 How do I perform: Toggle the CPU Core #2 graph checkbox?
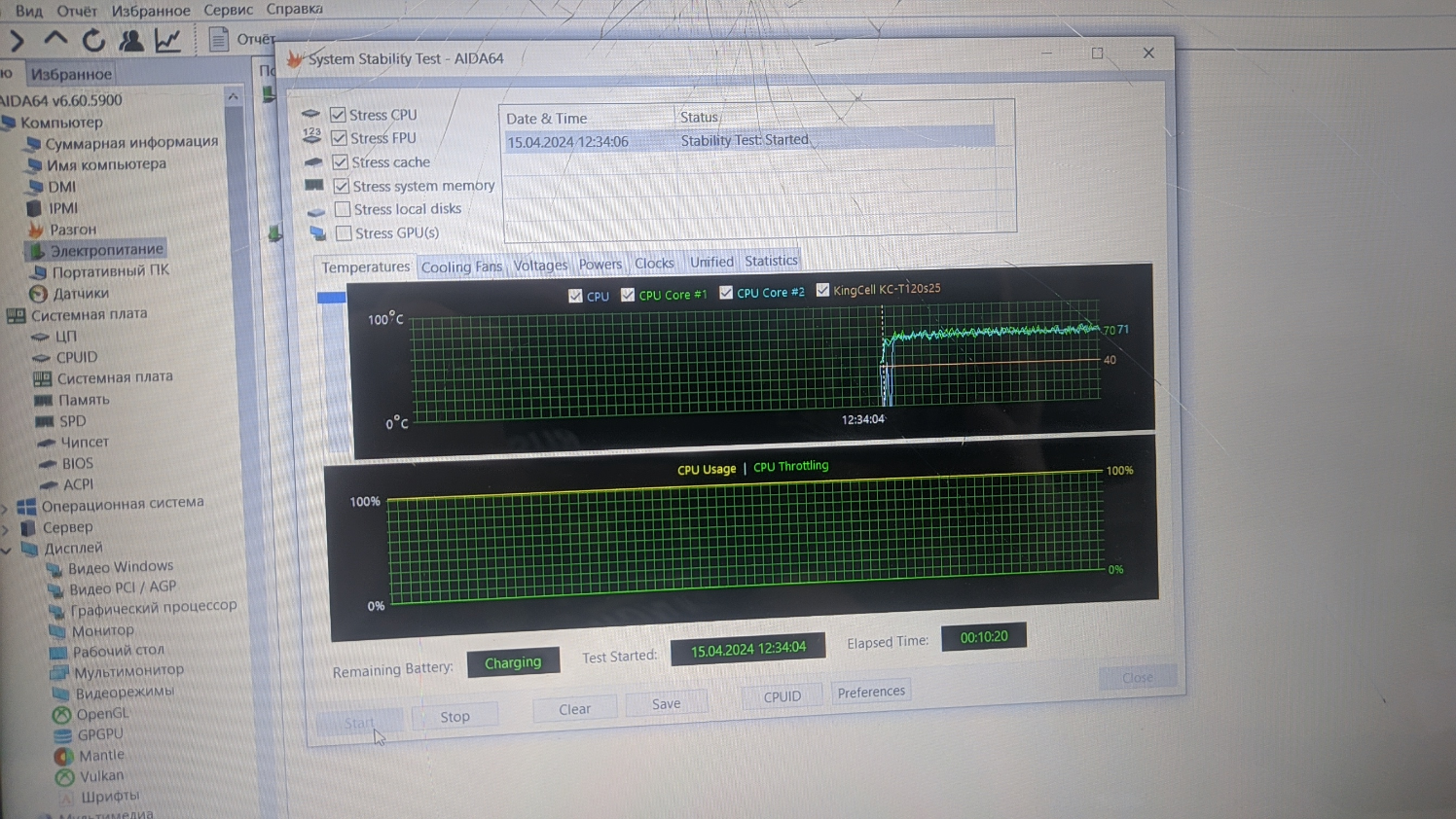pos(726,293)
